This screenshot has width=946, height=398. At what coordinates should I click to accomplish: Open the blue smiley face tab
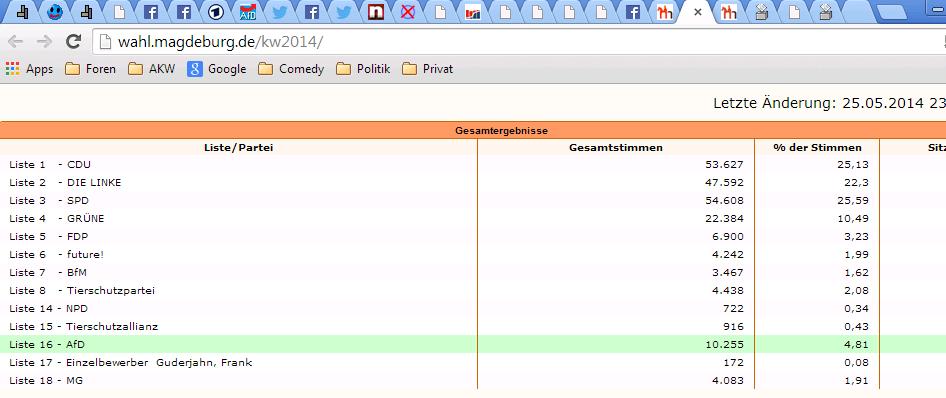(55, 11)
